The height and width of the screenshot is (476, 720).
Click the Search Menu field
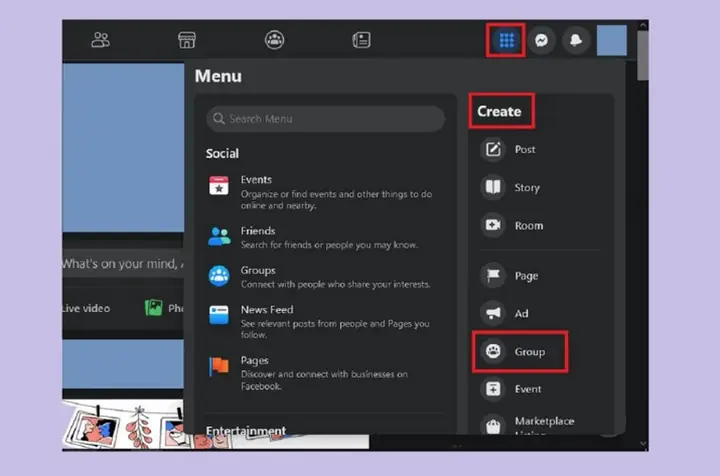click(326, 119)
